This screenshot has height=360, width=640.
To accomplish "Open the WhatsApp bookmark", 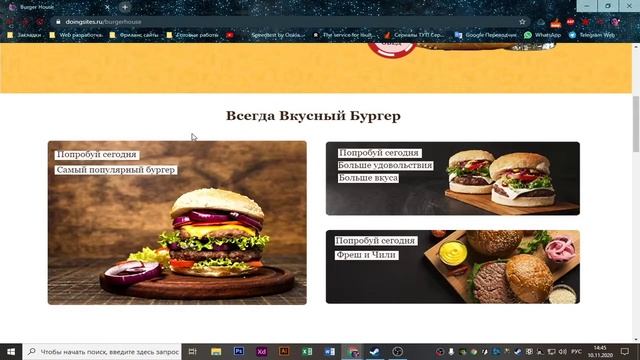I will click(x=542, y=35).
